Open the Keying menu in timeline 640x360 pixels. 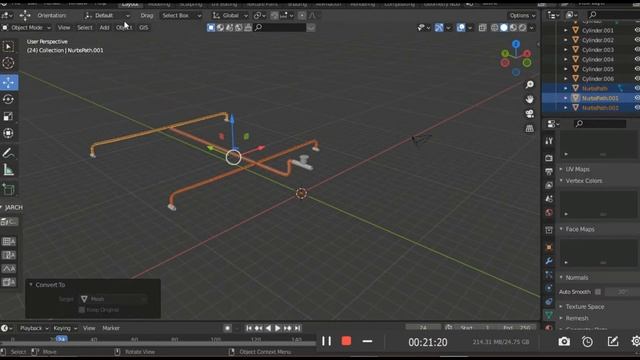[65, 328]
